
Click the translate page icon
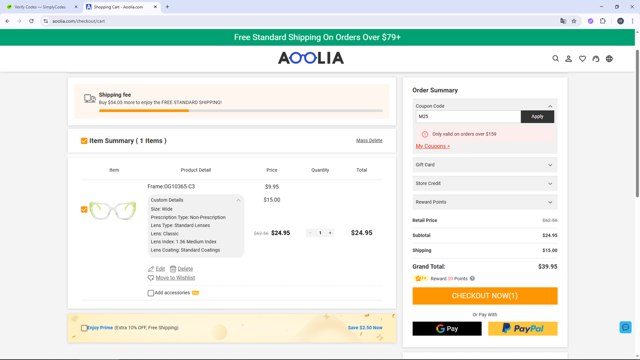(x=563, y=21)
